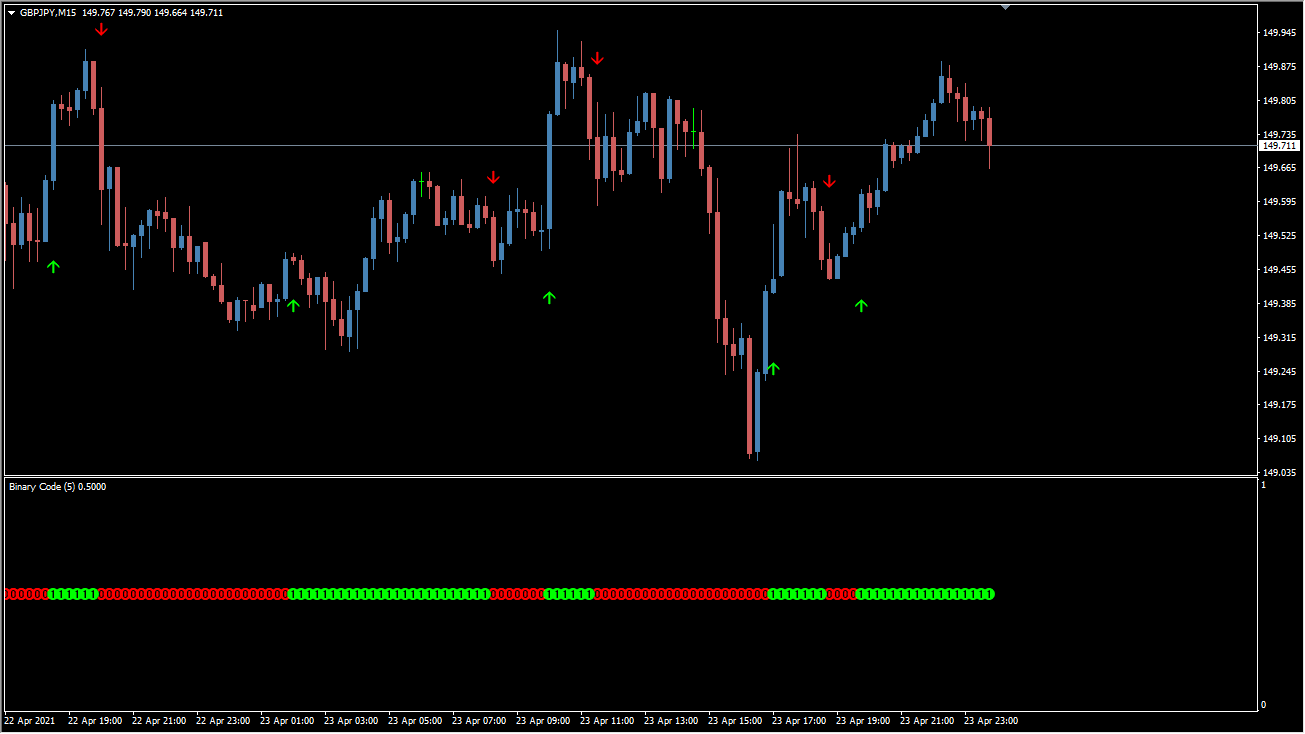Click the green buy arrow near 23 Apr 01:00
This screenshot has width=1305, height=734.
click(x=293, y=304)
